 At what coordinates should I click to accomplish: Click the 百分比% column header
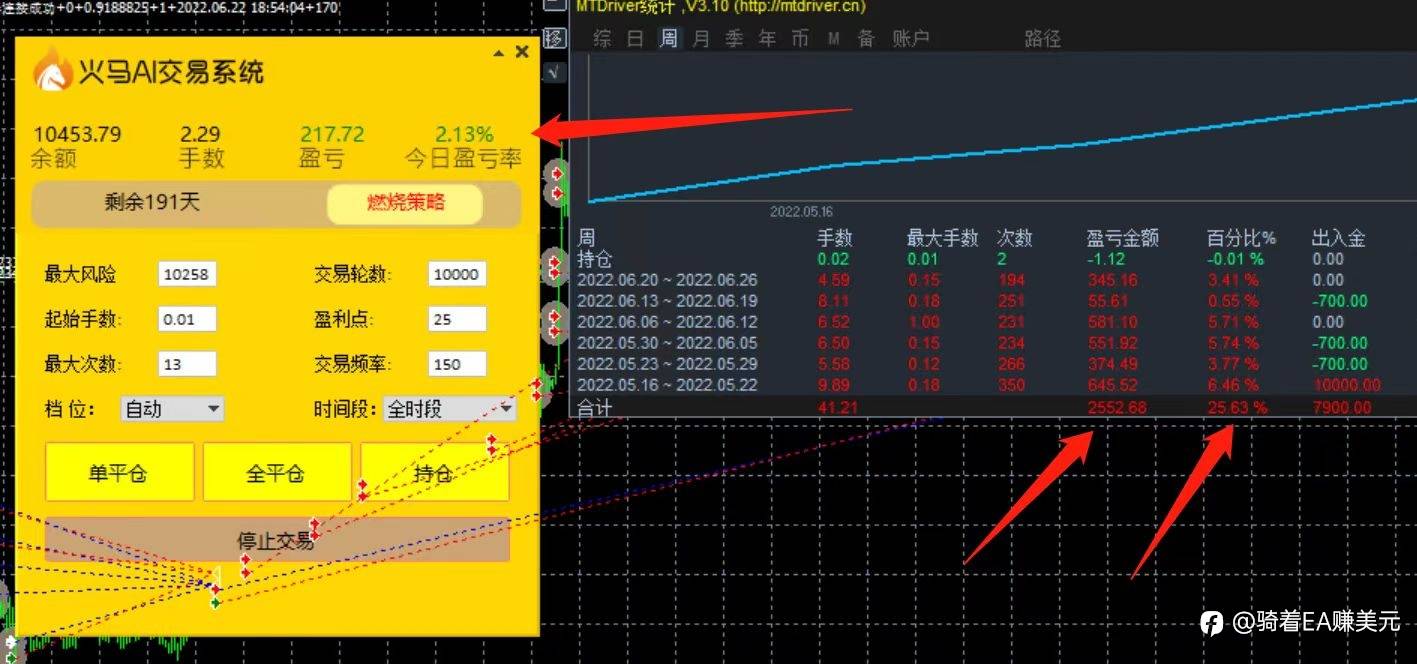tap(1242, 238)
